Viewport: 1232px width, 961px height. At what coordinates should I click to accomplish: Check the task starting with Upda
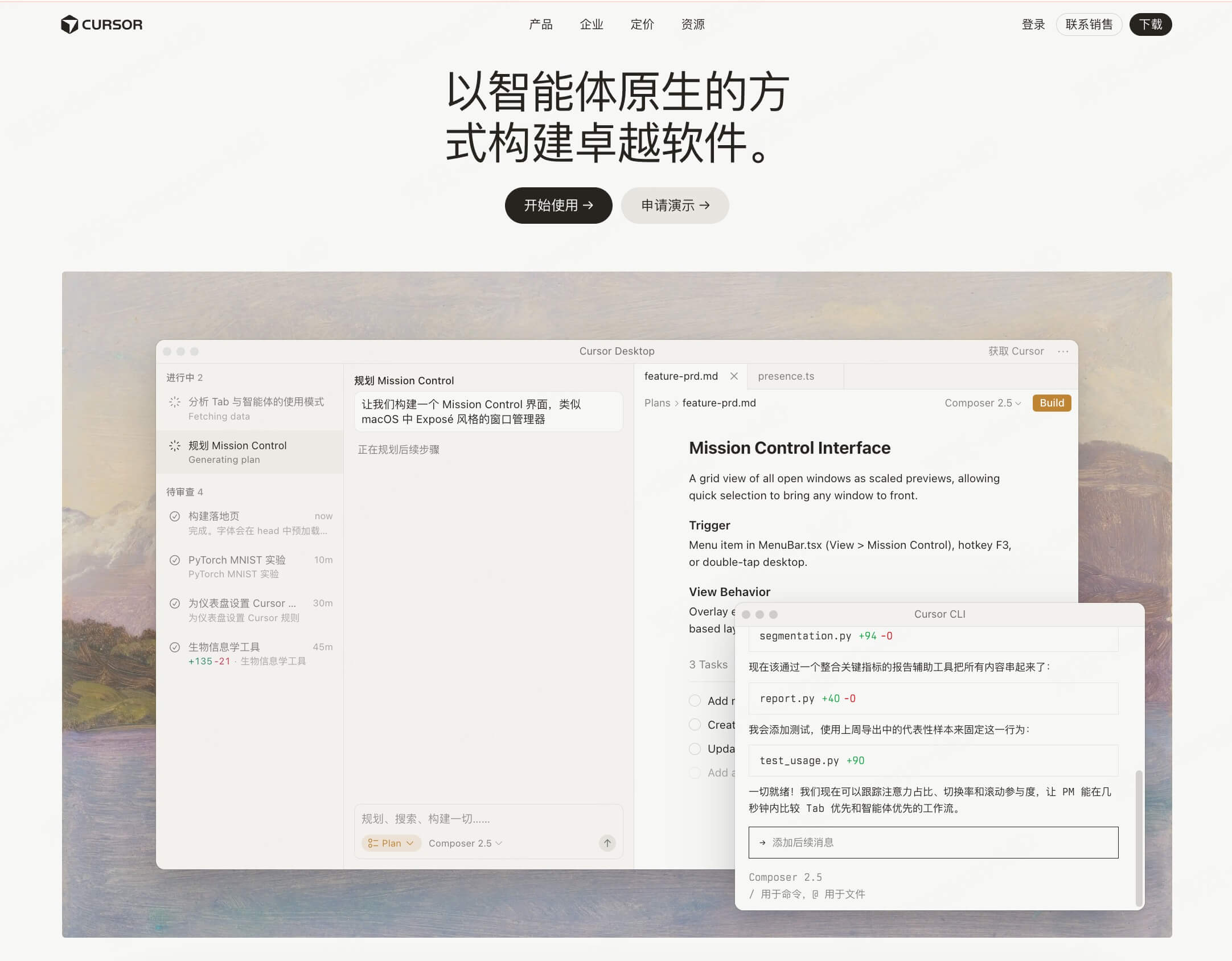click(695, 749)
